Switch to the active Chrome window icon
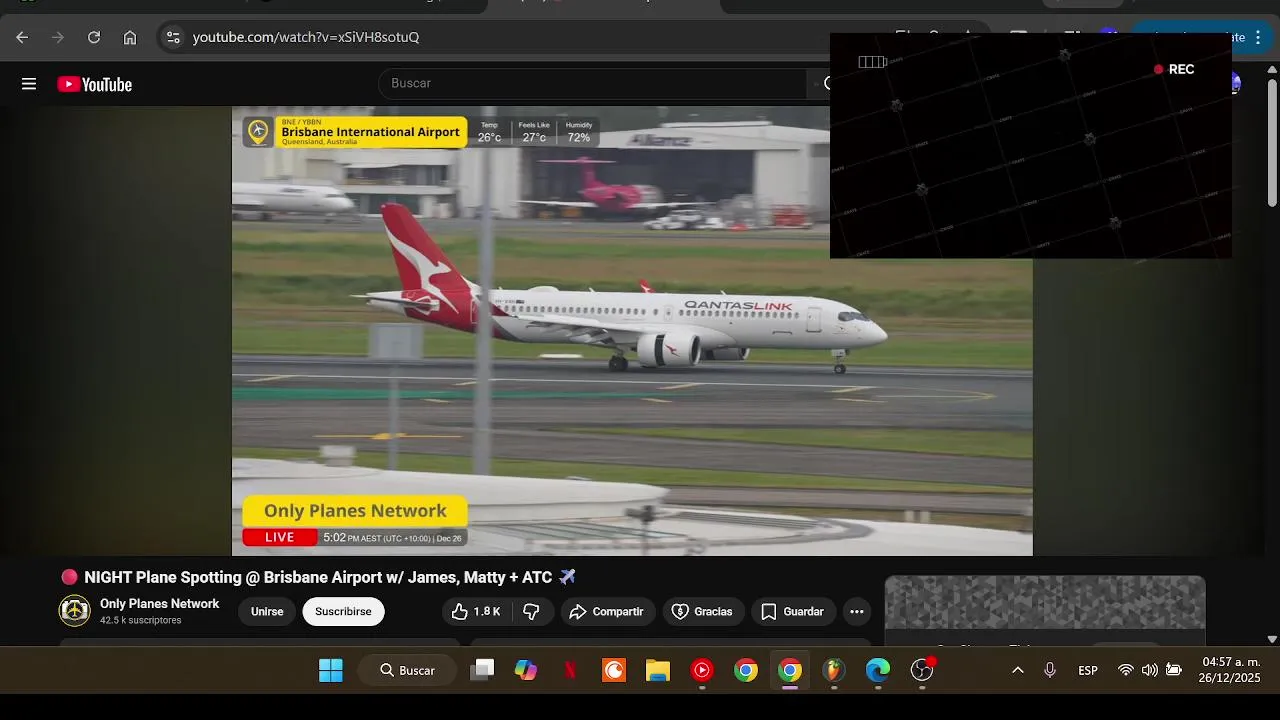Screen dimensions: 1280x720 (x=790, y=670)
